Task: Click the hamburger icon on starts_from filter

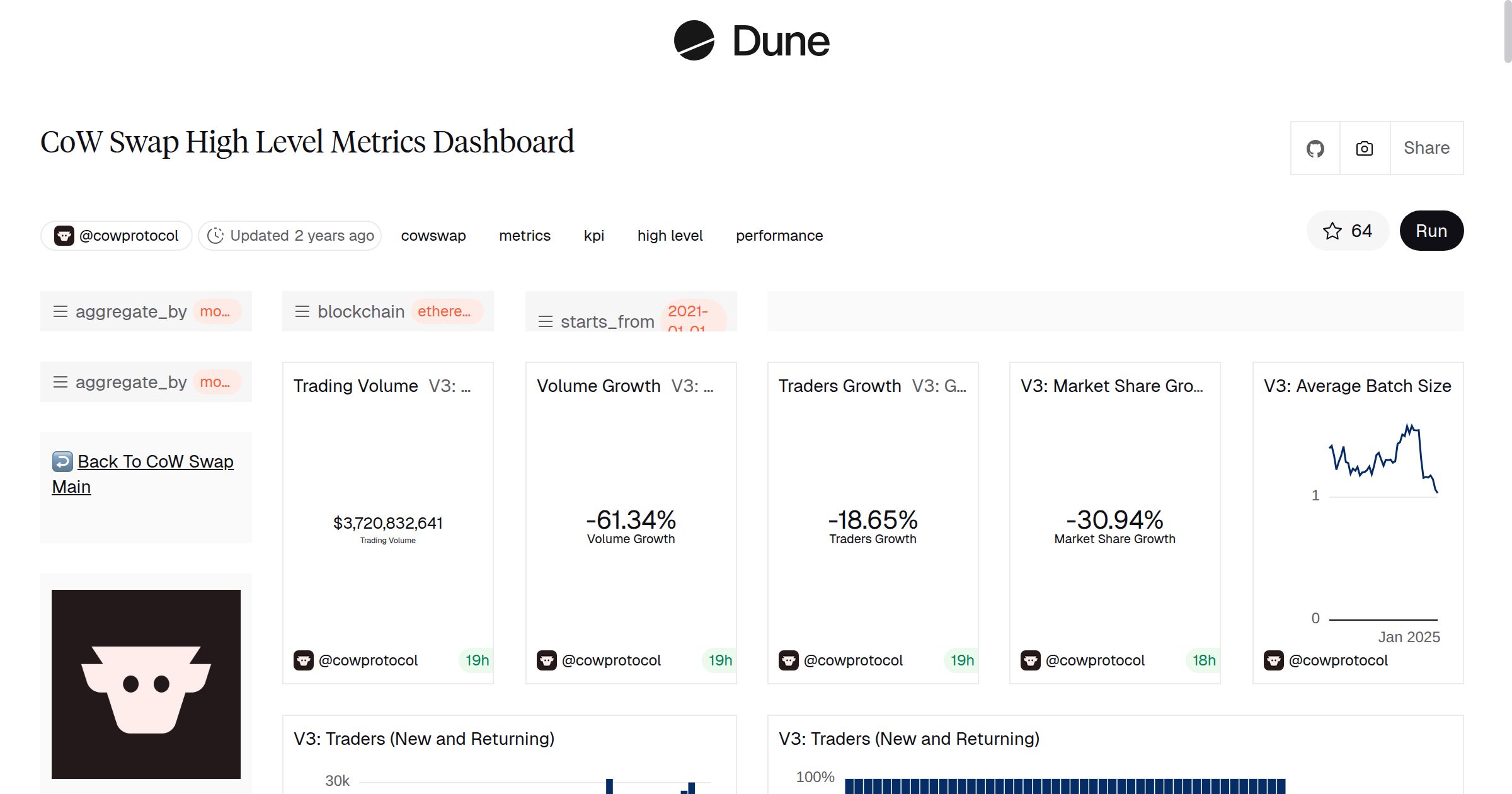Action: 544,321
